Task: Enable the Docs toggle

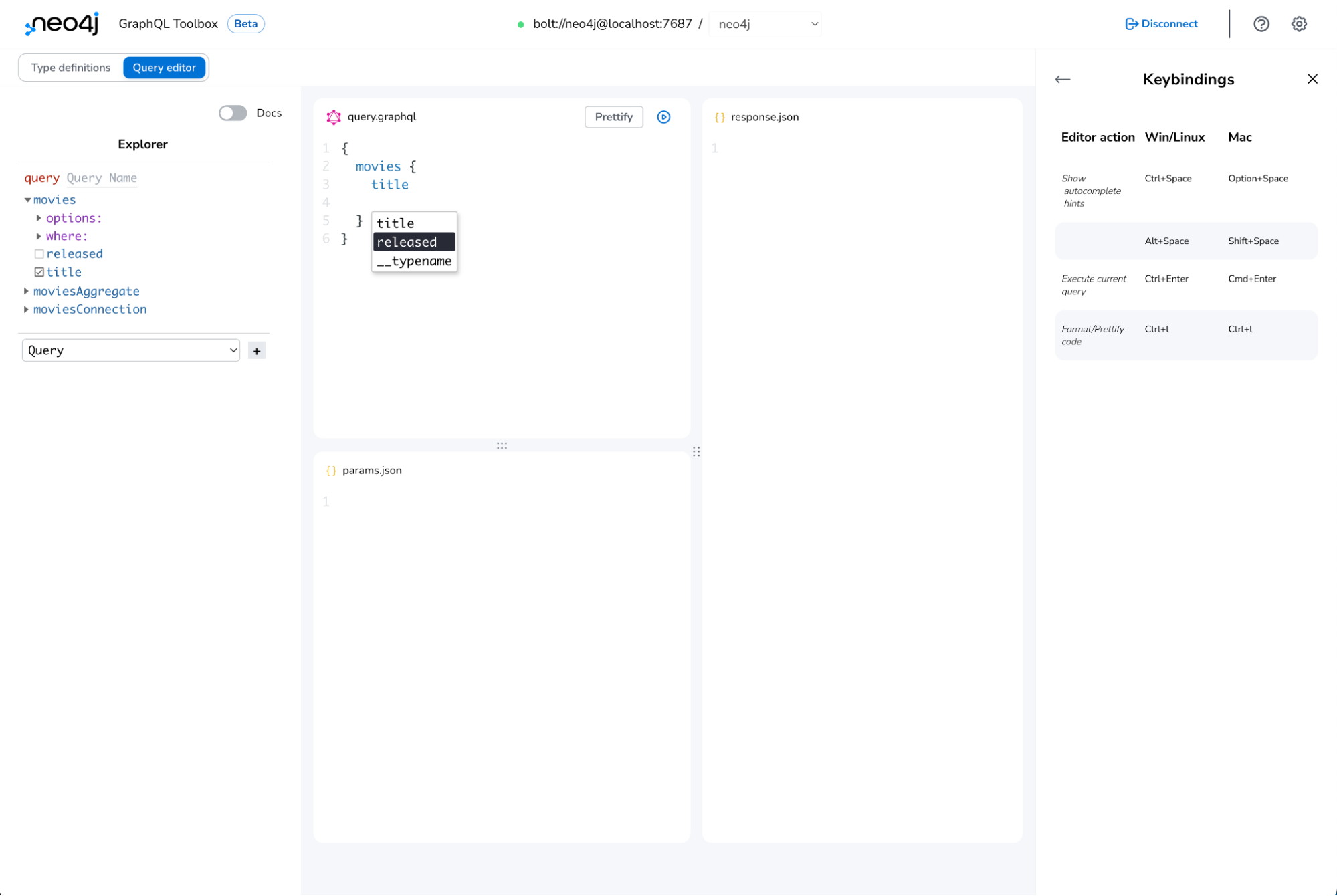Action: point(232,113)
